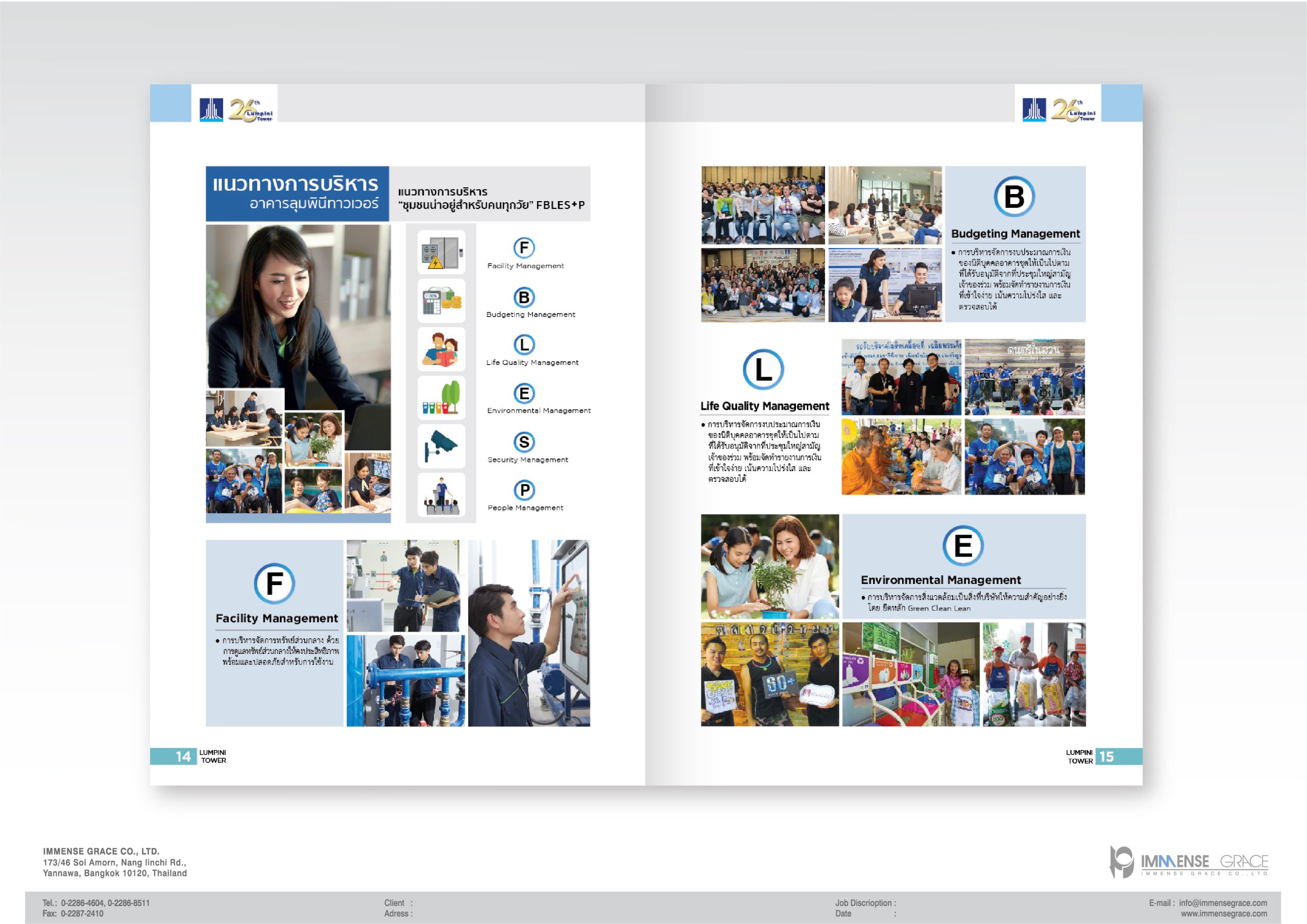Click the Immense Grace company logo
Screen dimensions: 1307x924
point(1189,862)
